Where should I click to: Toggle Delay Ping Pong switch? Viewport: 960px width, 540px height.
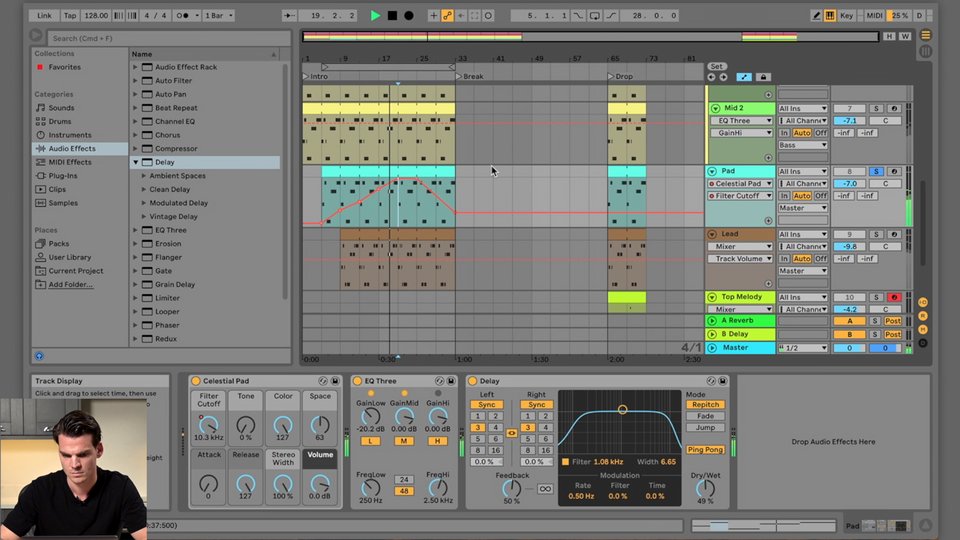[x=705, y=449]
